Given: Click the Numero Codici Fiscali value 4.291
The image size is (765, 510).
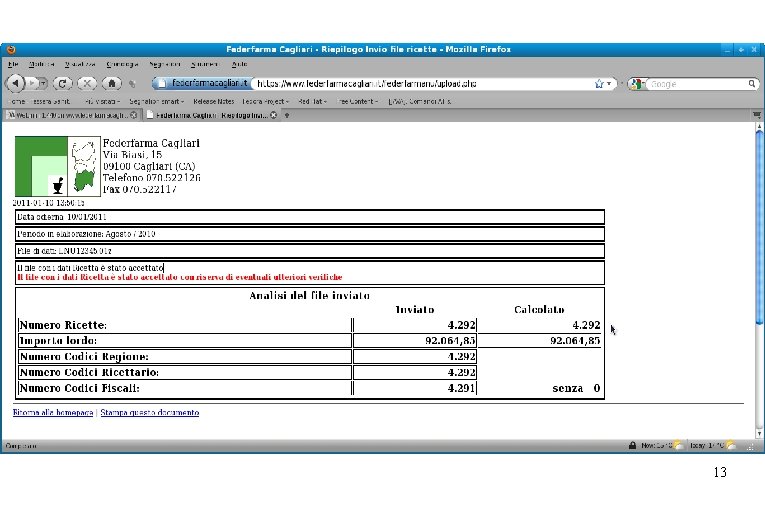Looking at the screenshot, I should [461, 388].
